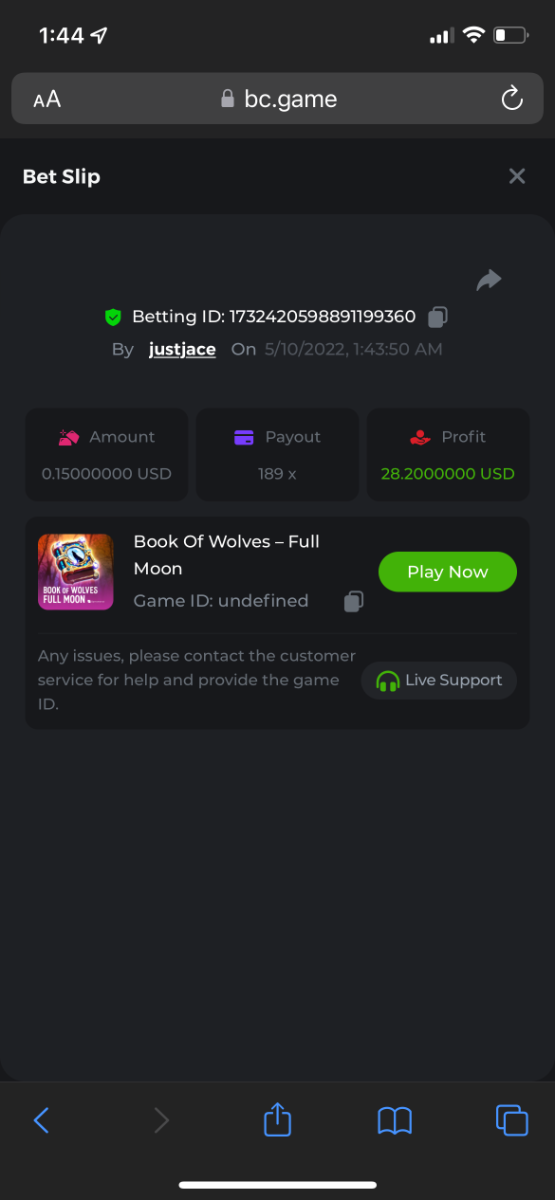The height and width of the screenshot is (1200, 555).
Task: Select the Book Of Wolves – Full Moon title
Action: point(227,555)
